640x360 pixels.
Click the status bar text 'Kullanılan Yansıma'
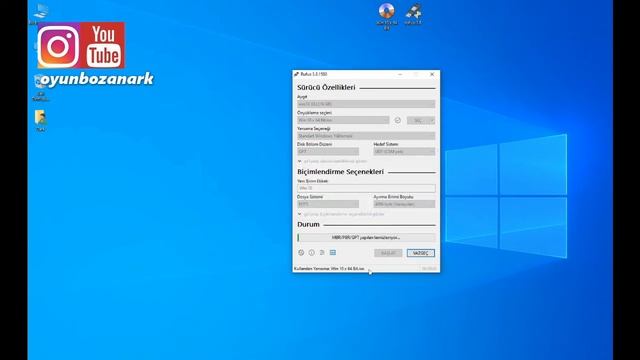click(x=329, y=269)
